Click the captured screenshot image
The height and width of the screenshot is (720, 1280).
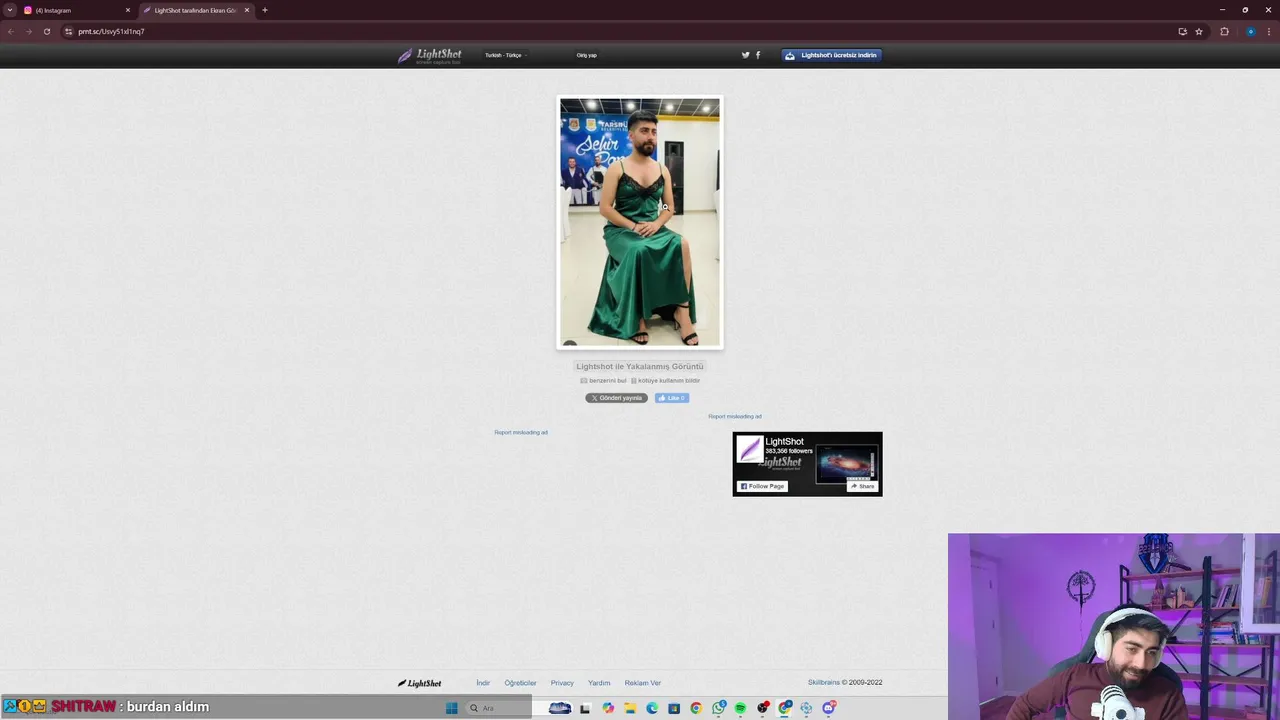coord(640,222)
